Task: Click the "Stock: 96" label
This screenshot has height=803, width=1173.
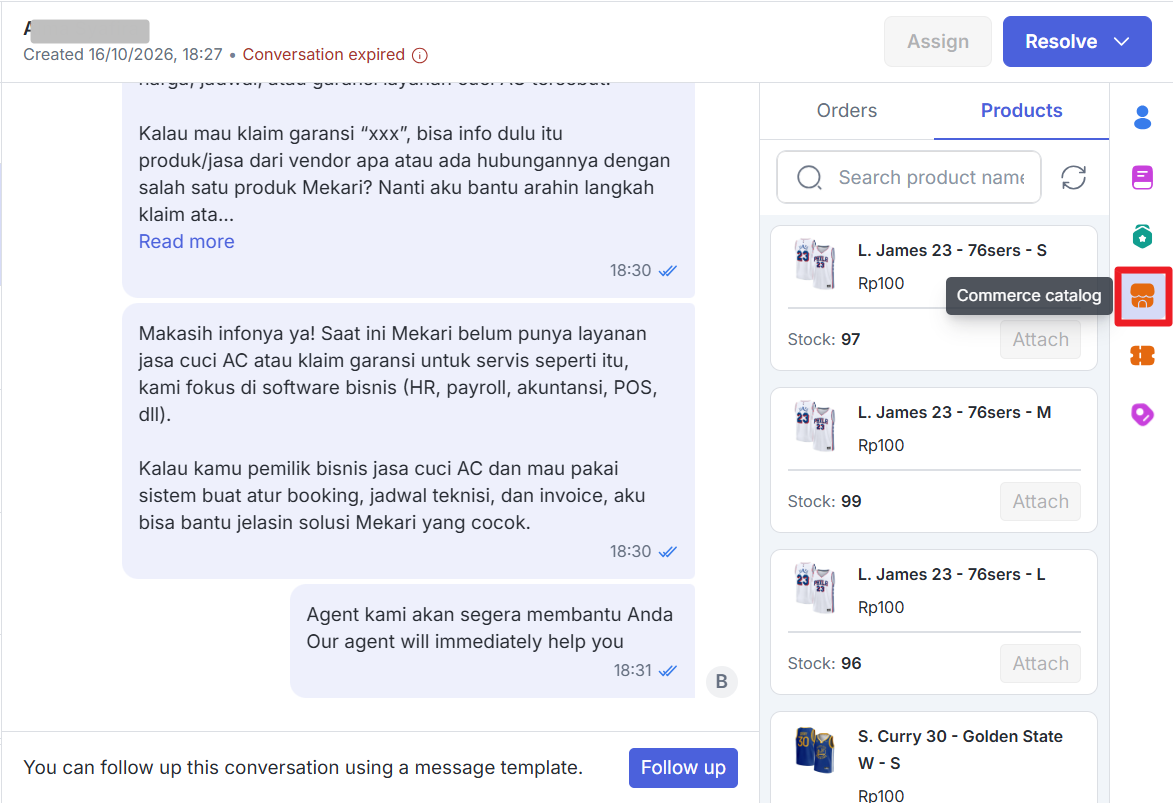Action: (824, 664)
